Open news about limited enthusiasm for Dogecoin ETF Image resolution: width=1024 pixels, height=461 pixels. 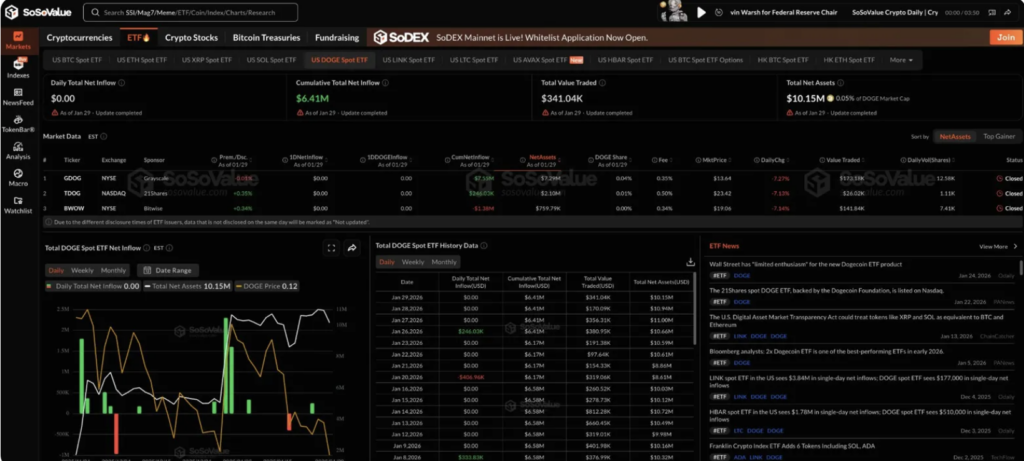pyautogui.click(x=805, y=264)
